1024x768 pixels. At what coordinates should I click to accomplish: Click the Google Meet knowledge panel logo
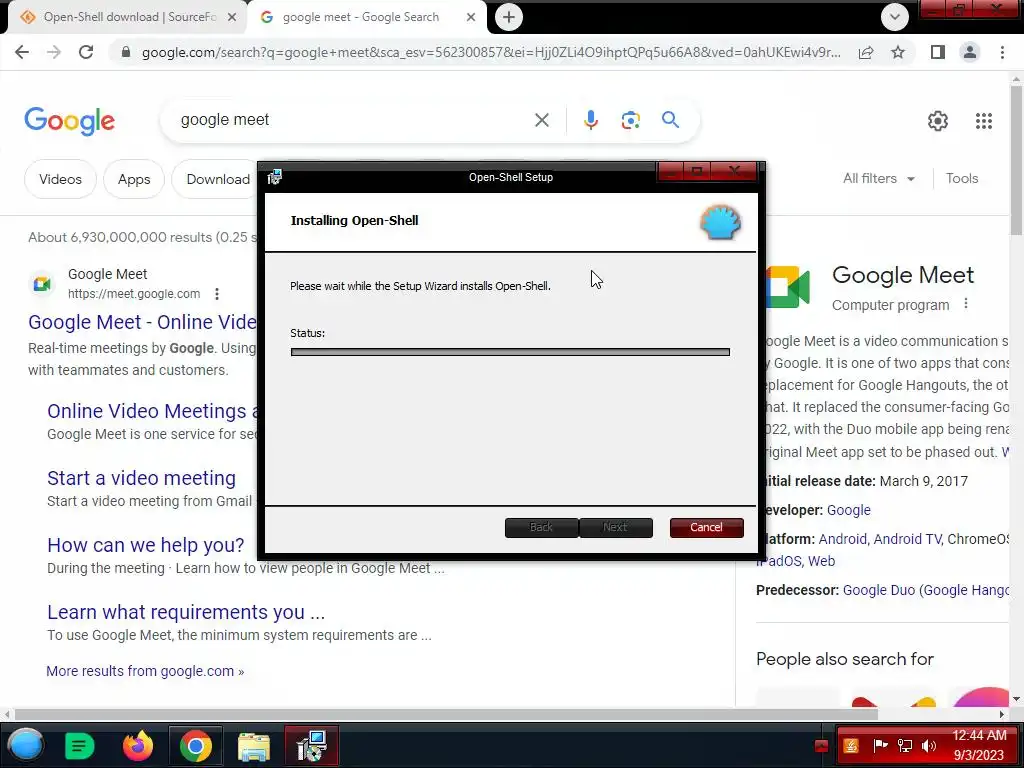(x=787, y=287)
